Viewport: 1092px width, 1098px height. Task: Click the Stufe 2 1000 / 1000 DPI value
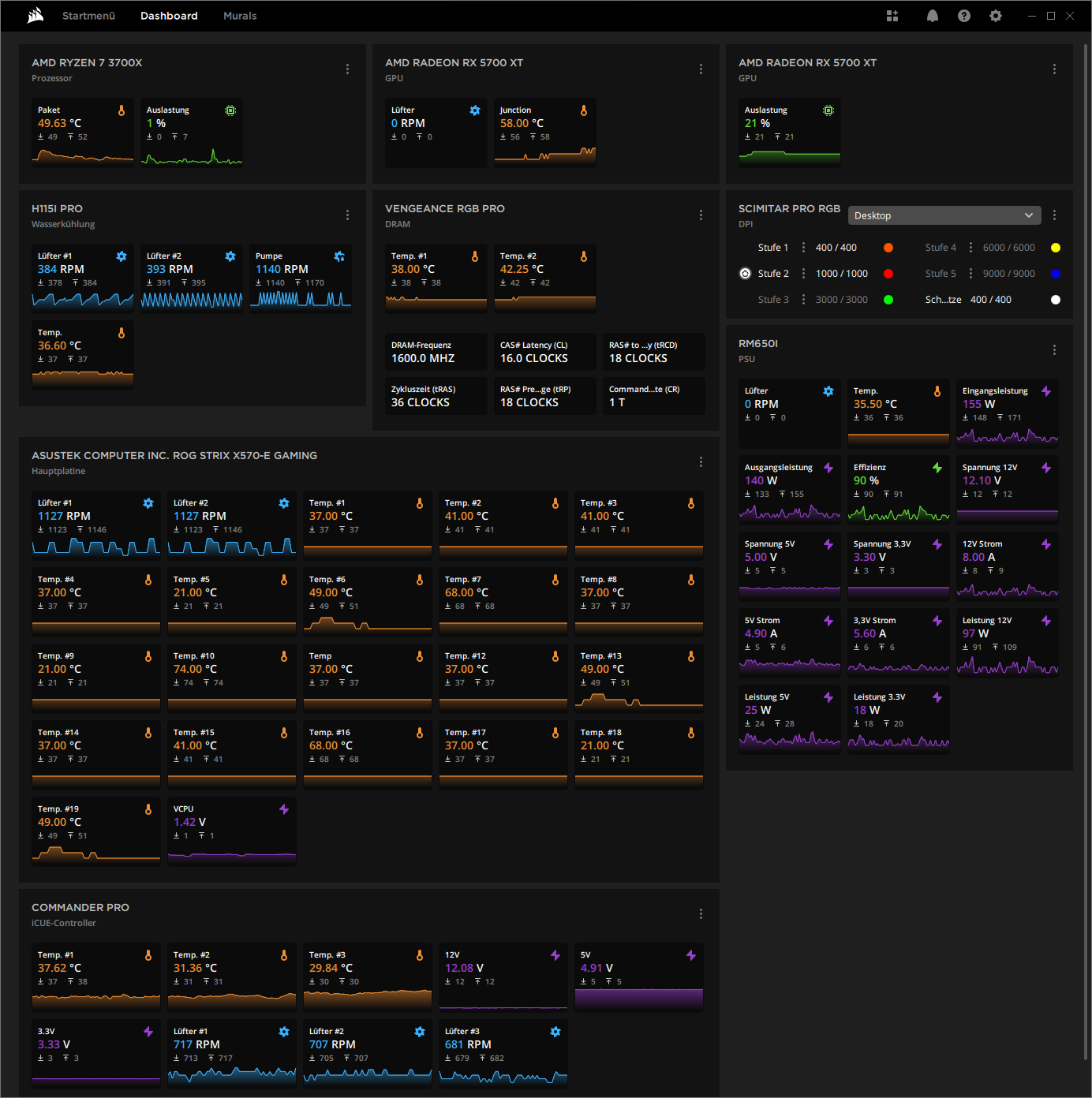click(841, 274)
